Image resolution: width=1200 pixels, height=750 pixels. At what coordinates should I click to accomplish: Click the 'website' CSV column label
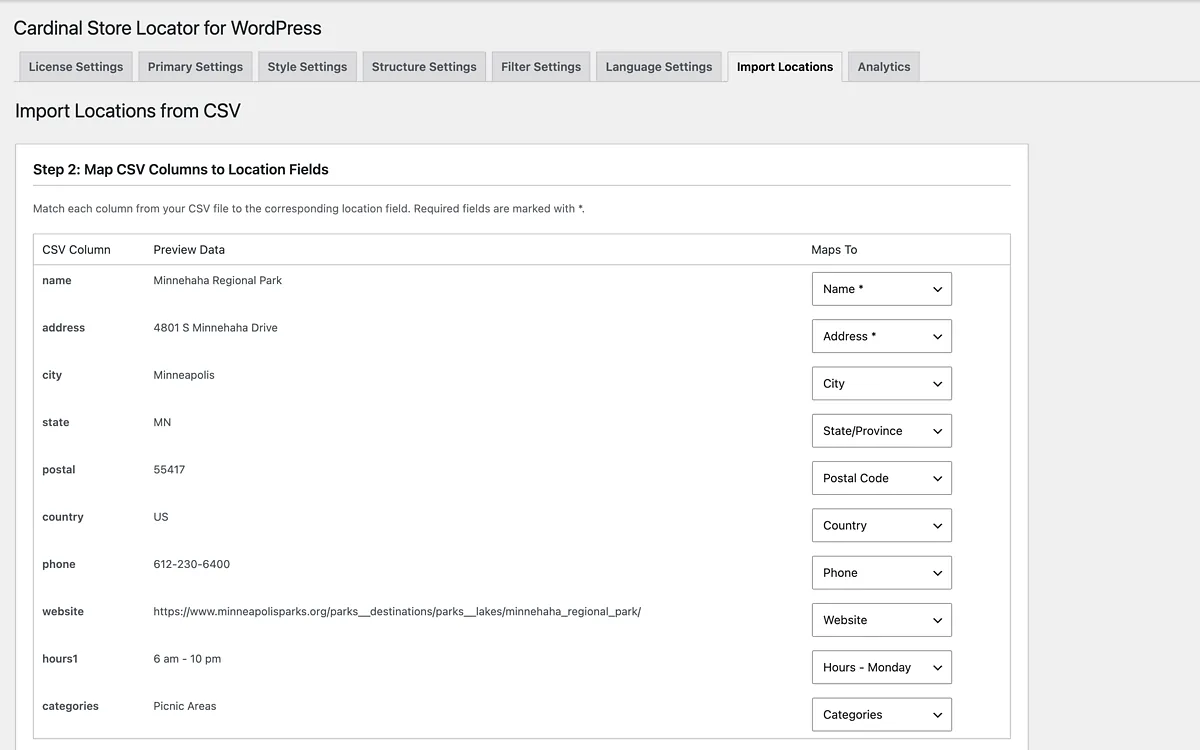point(63,611)
